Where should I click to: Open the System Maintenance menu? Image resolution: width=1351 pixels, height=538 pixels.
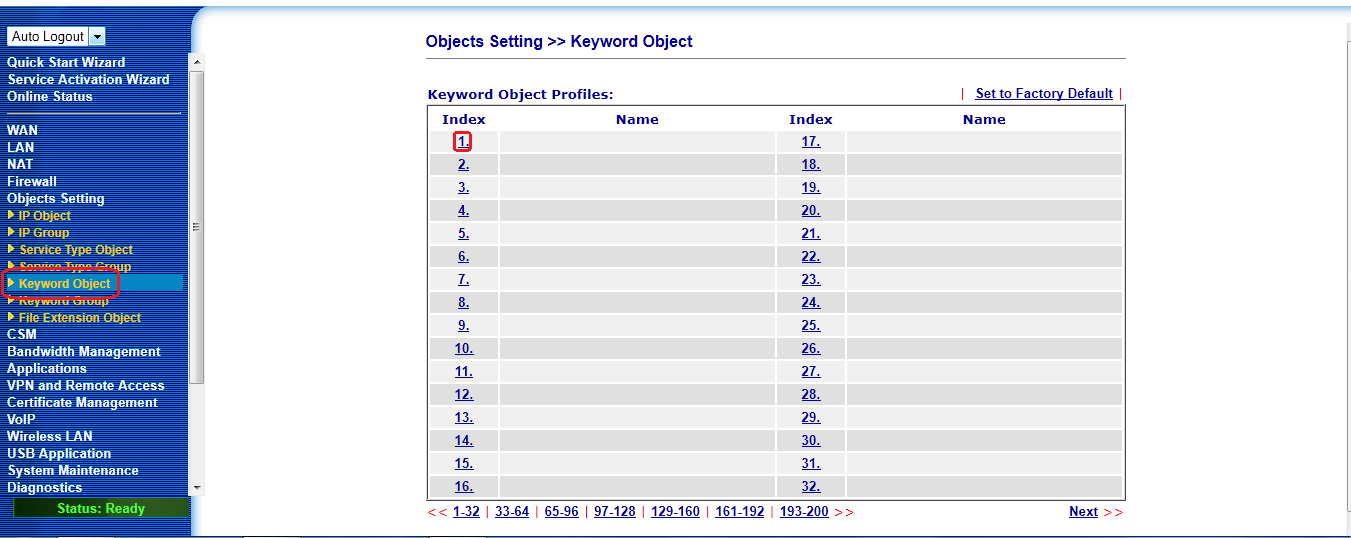tap(73, 471)
